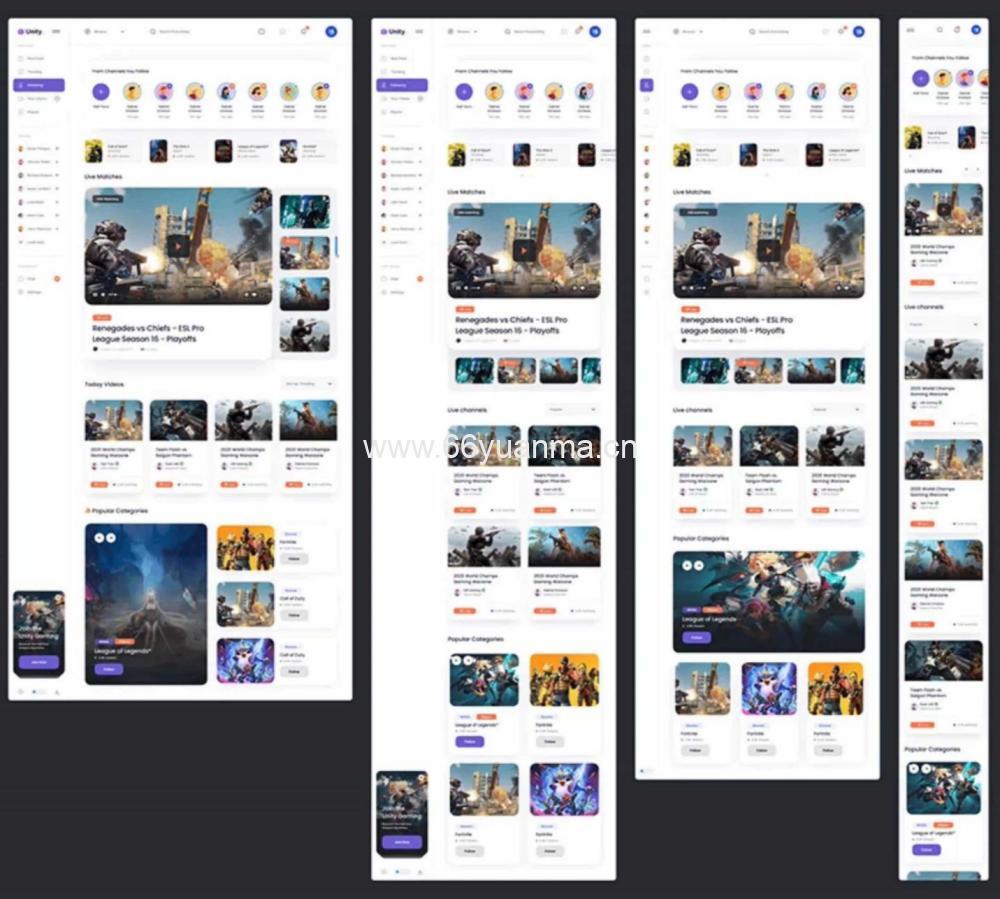1000x899 pixels.
Task: Click the hamburger menu icon beside the Unity logo
Action: [x=56, y=32]
